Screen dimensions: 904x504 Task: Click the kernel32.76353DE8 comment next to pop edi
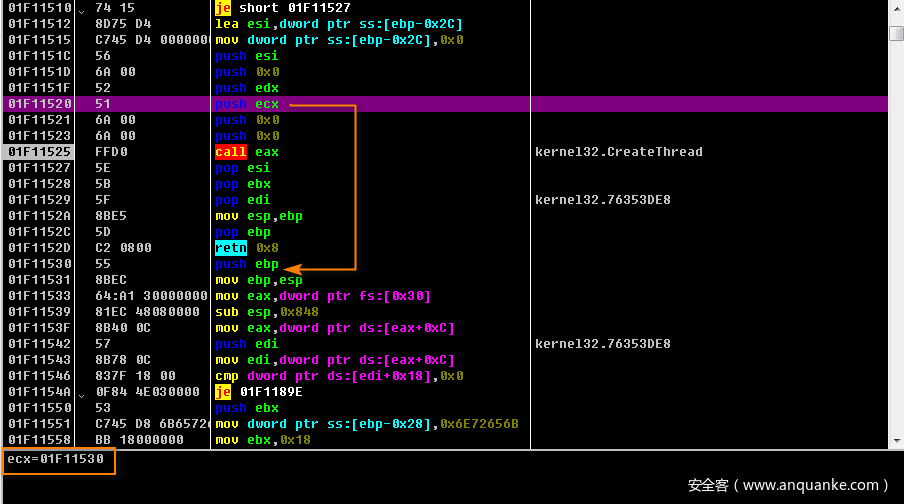tap(602, 200)
